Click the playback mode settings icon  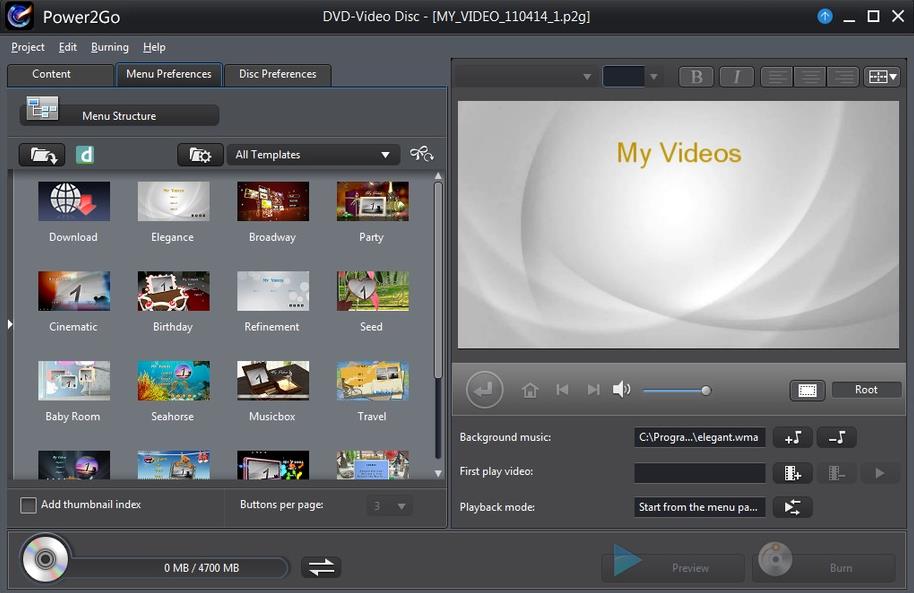pyautogui.click(x=792, y=507)
